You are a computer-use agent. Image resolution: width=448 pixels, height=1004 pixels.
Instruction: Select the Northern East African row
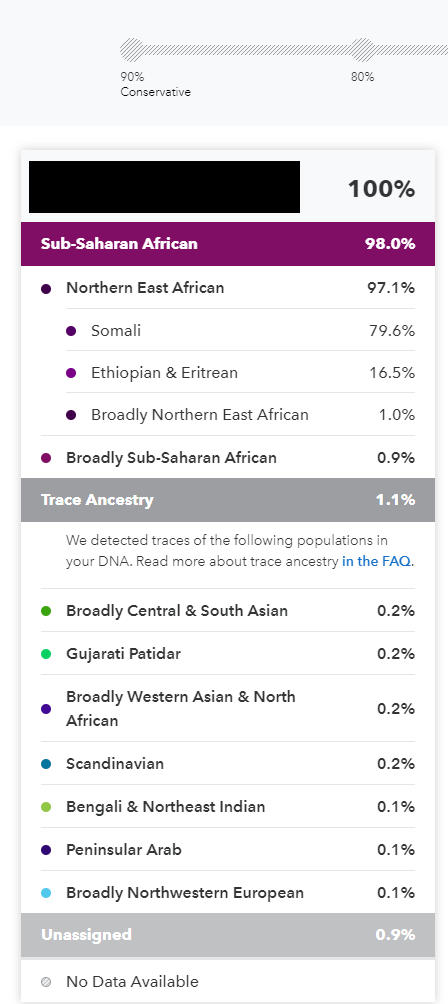pos(228,287)
